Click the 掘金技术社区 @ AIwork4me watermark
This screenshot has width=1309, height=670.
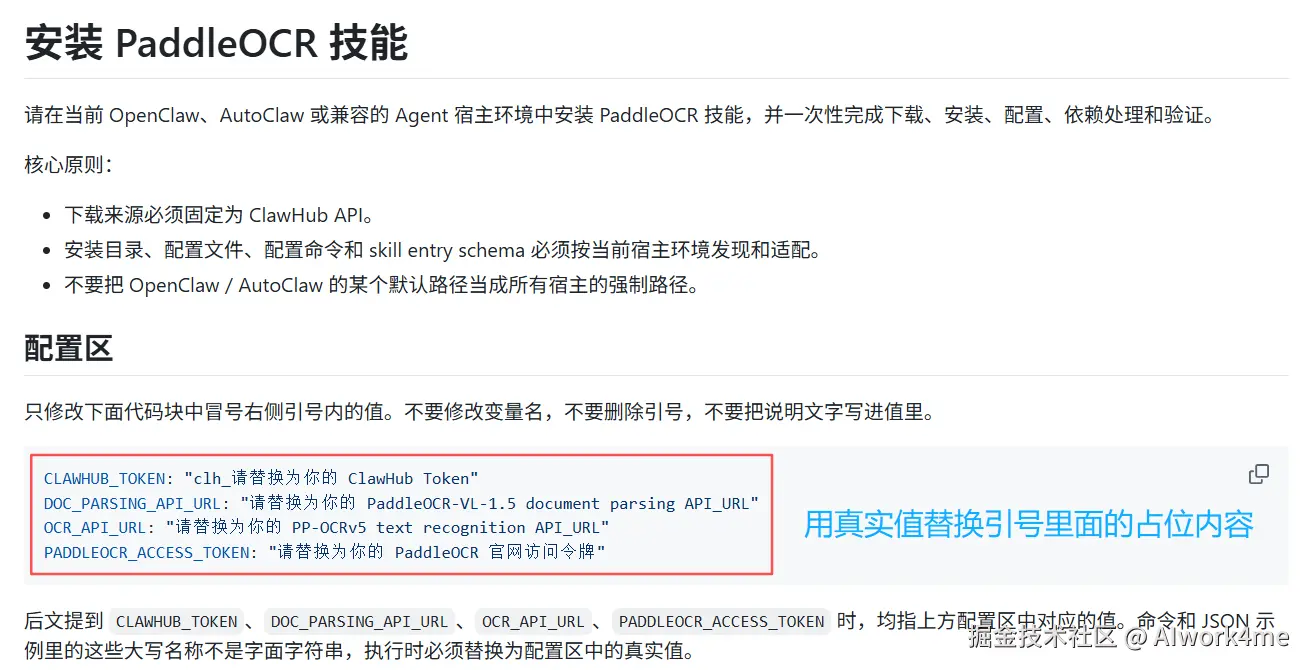(1129, 637)
